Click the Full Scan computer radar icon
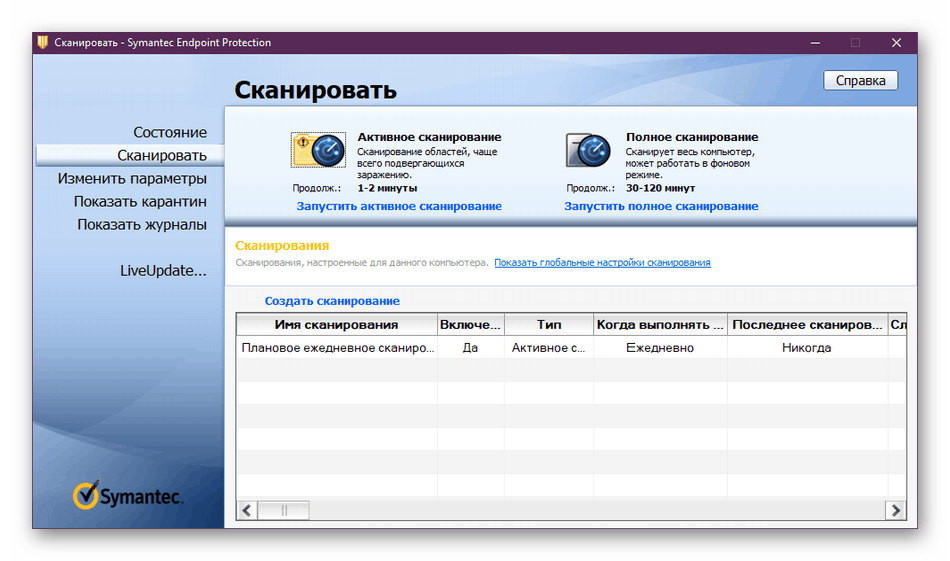This screenshot has width=950, height=561. pos(588,150)
